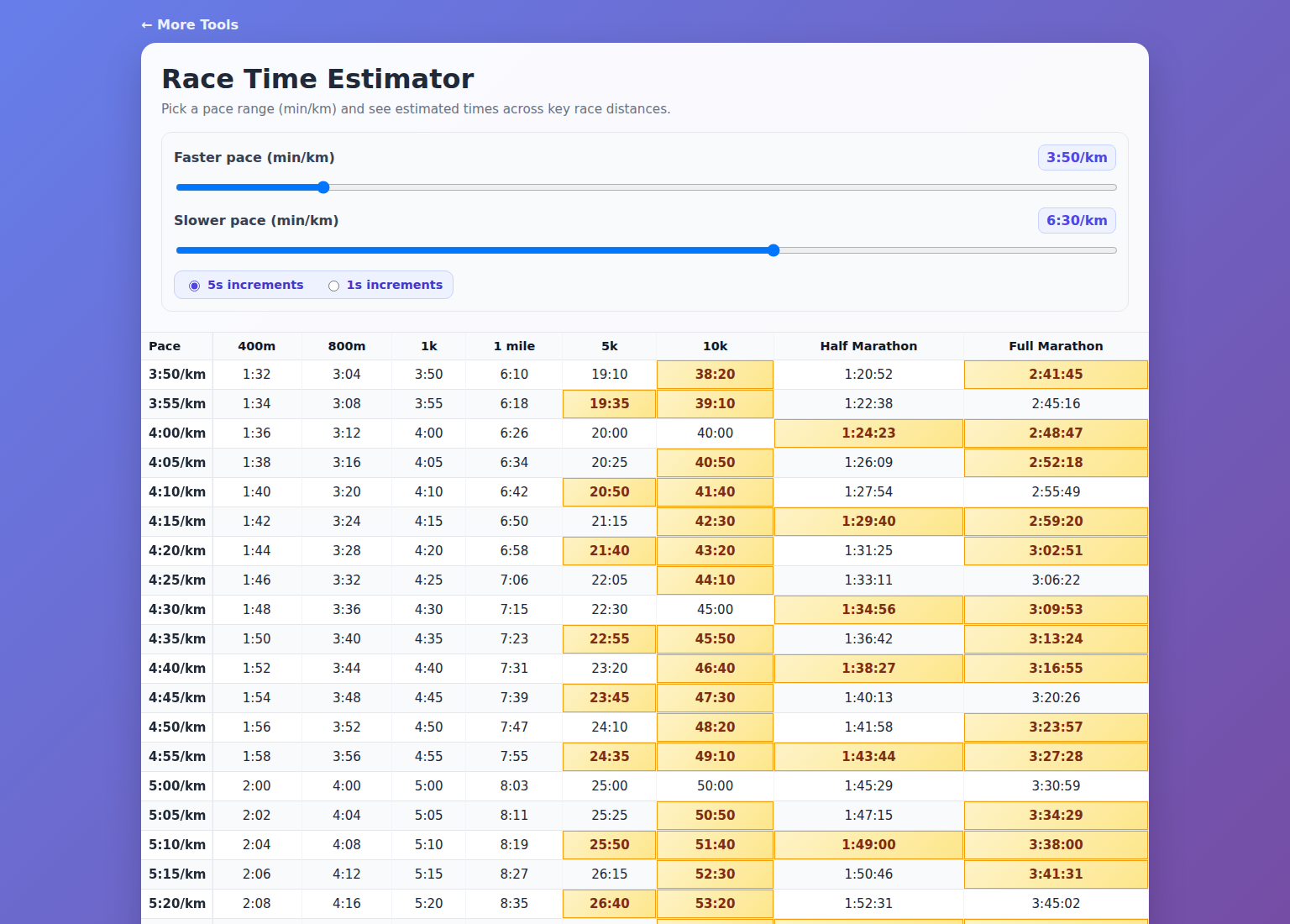Click the 1 mile column header
The image size is (1290, 924).
[515, 345]
